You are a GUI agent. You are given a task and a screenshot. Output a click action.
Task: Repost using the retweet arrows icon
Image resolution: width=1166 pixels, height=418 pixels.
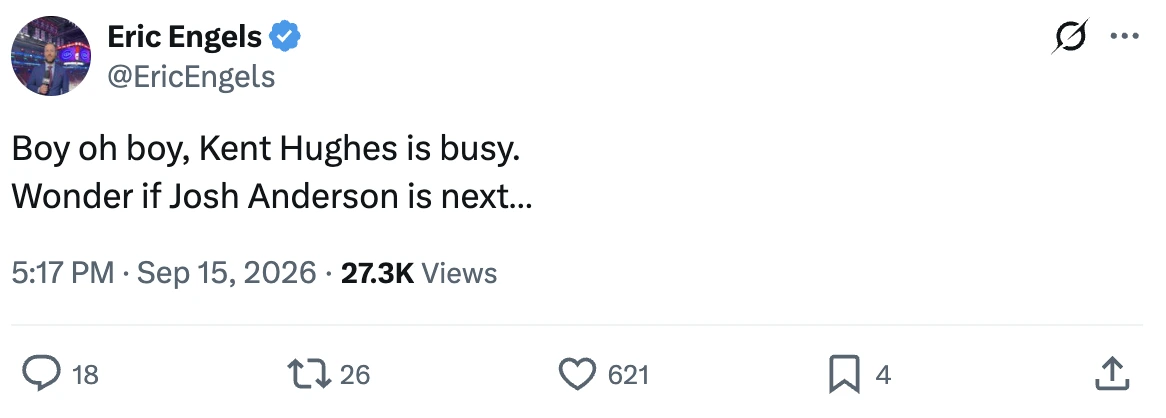(x=309, y=374)
